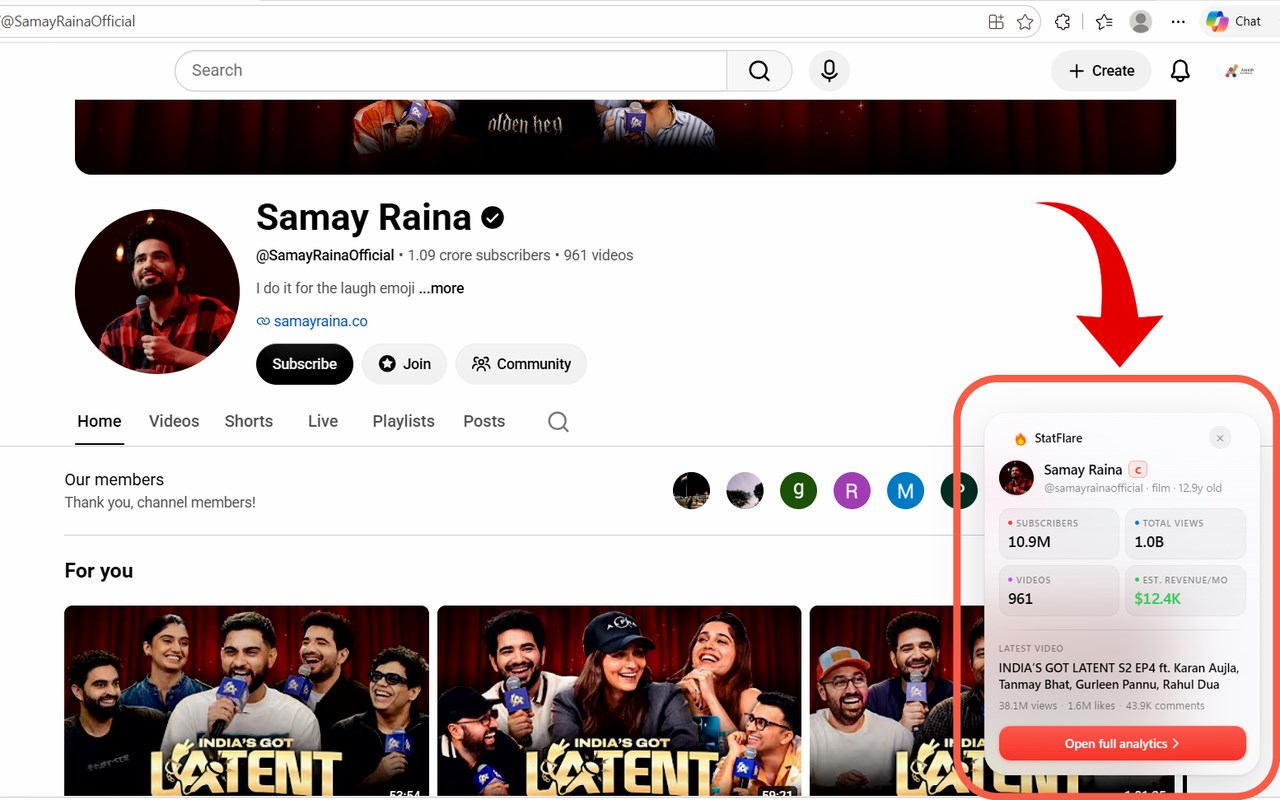
Task: Click the channel avatar inside the StatFlare popup
Action: pyautogui.click(x=1016, y=478)
